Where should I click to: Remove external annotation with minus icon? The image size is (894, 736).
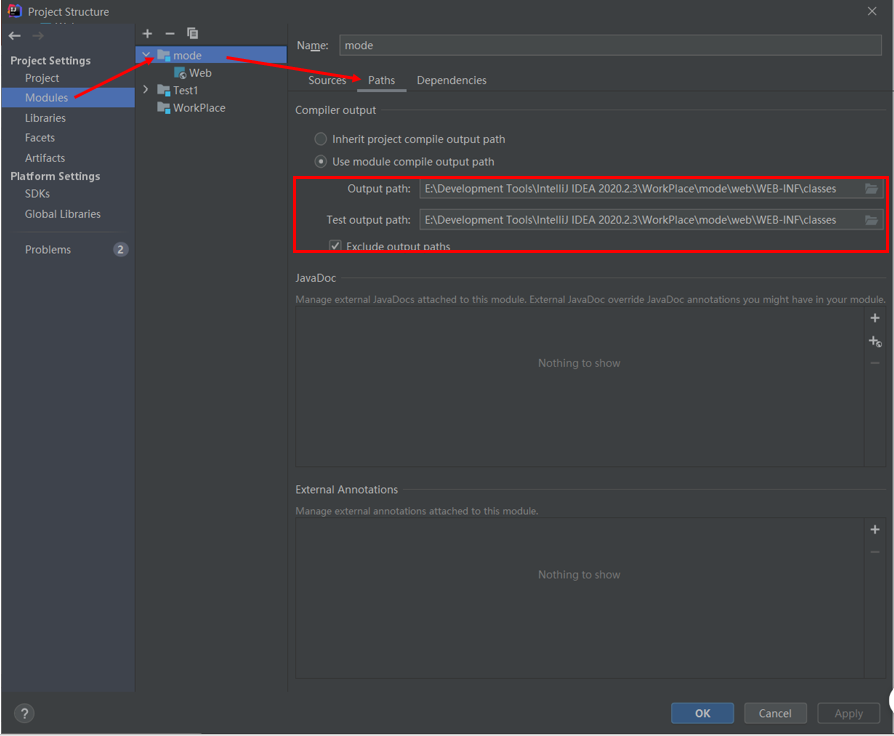point(875,552)
